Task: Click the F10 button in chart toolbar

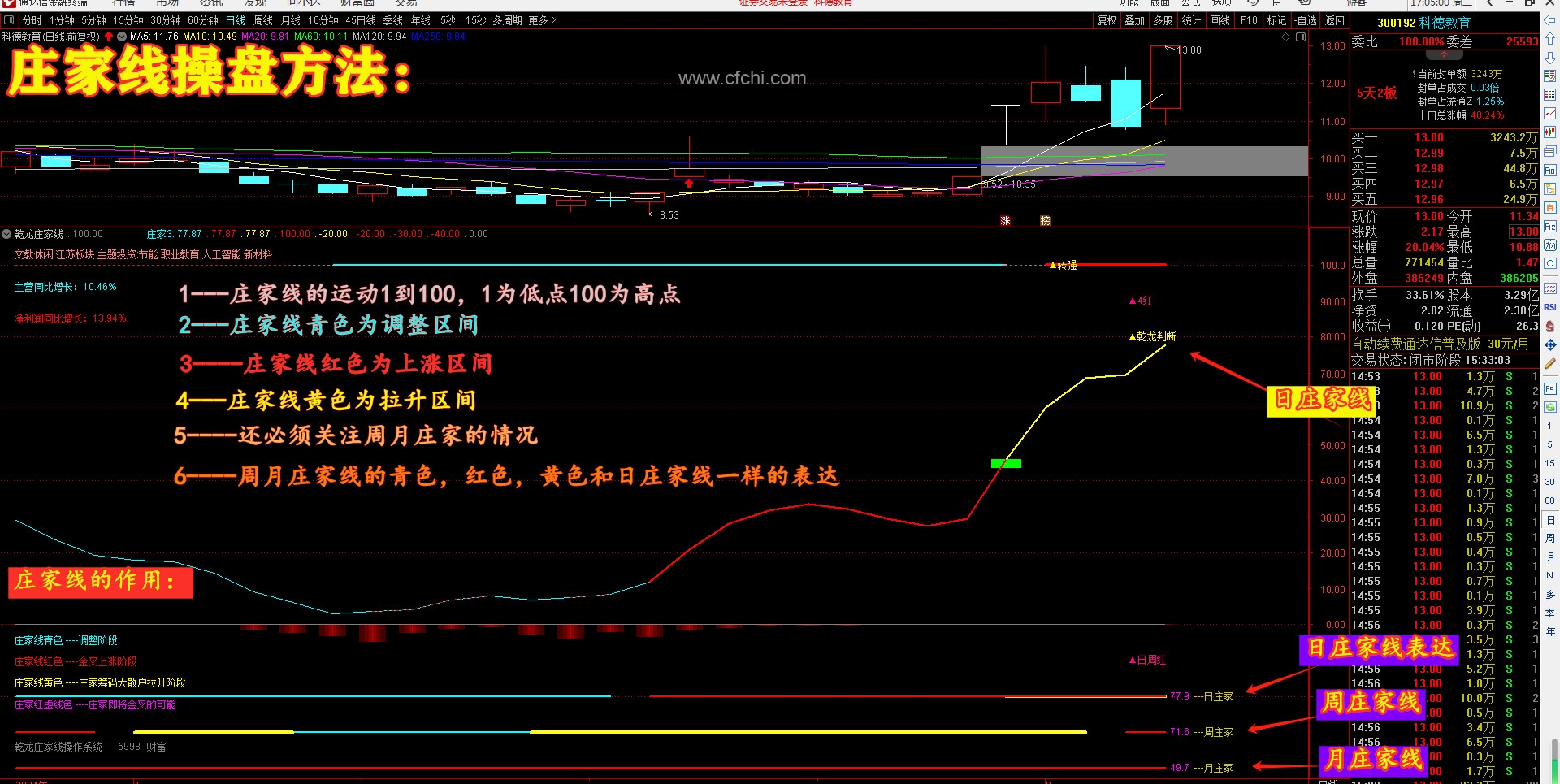Action: click(x=1249, y=20)
